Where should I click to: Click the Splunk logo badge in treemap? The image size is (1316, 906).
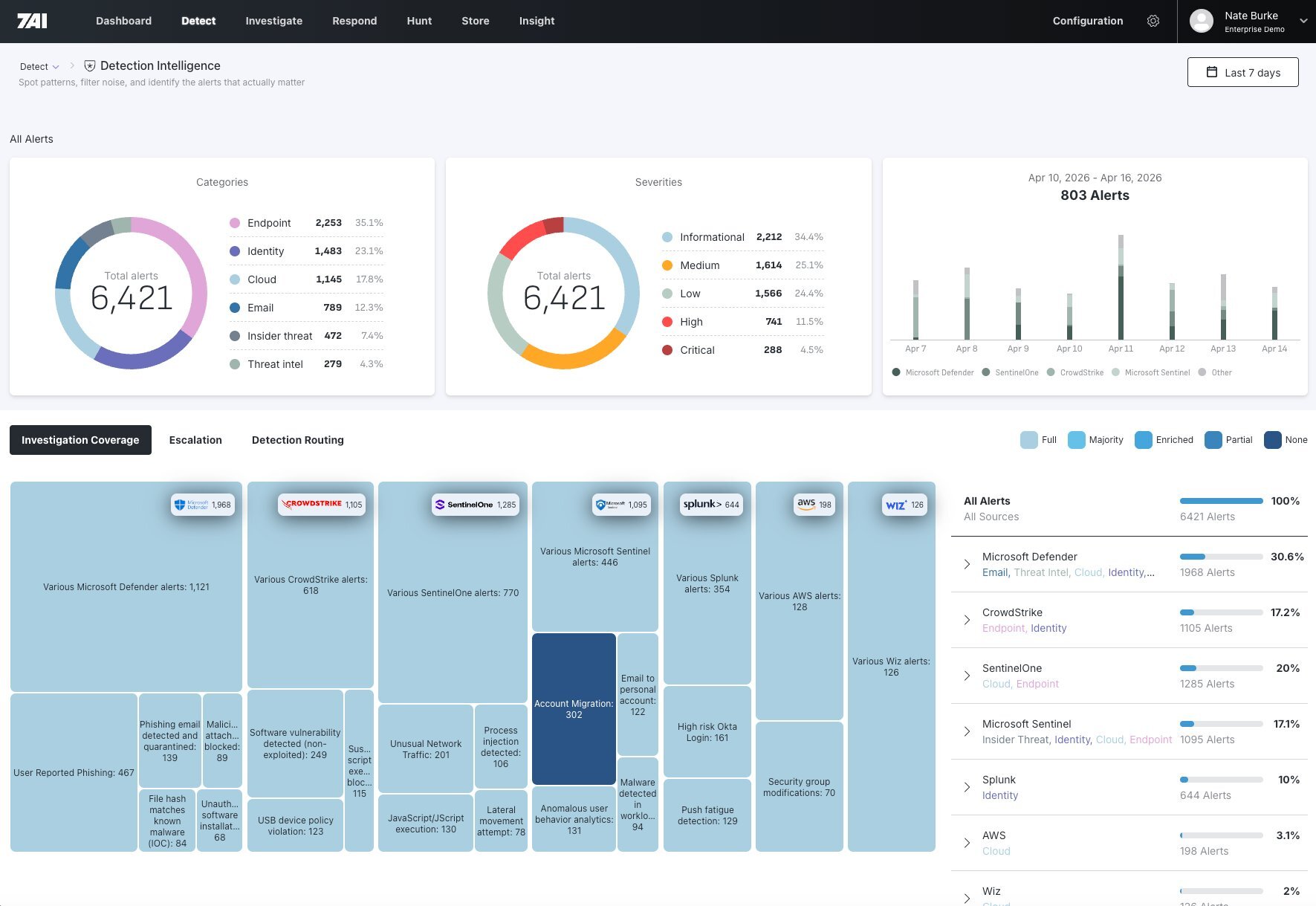tap(710, 505)
